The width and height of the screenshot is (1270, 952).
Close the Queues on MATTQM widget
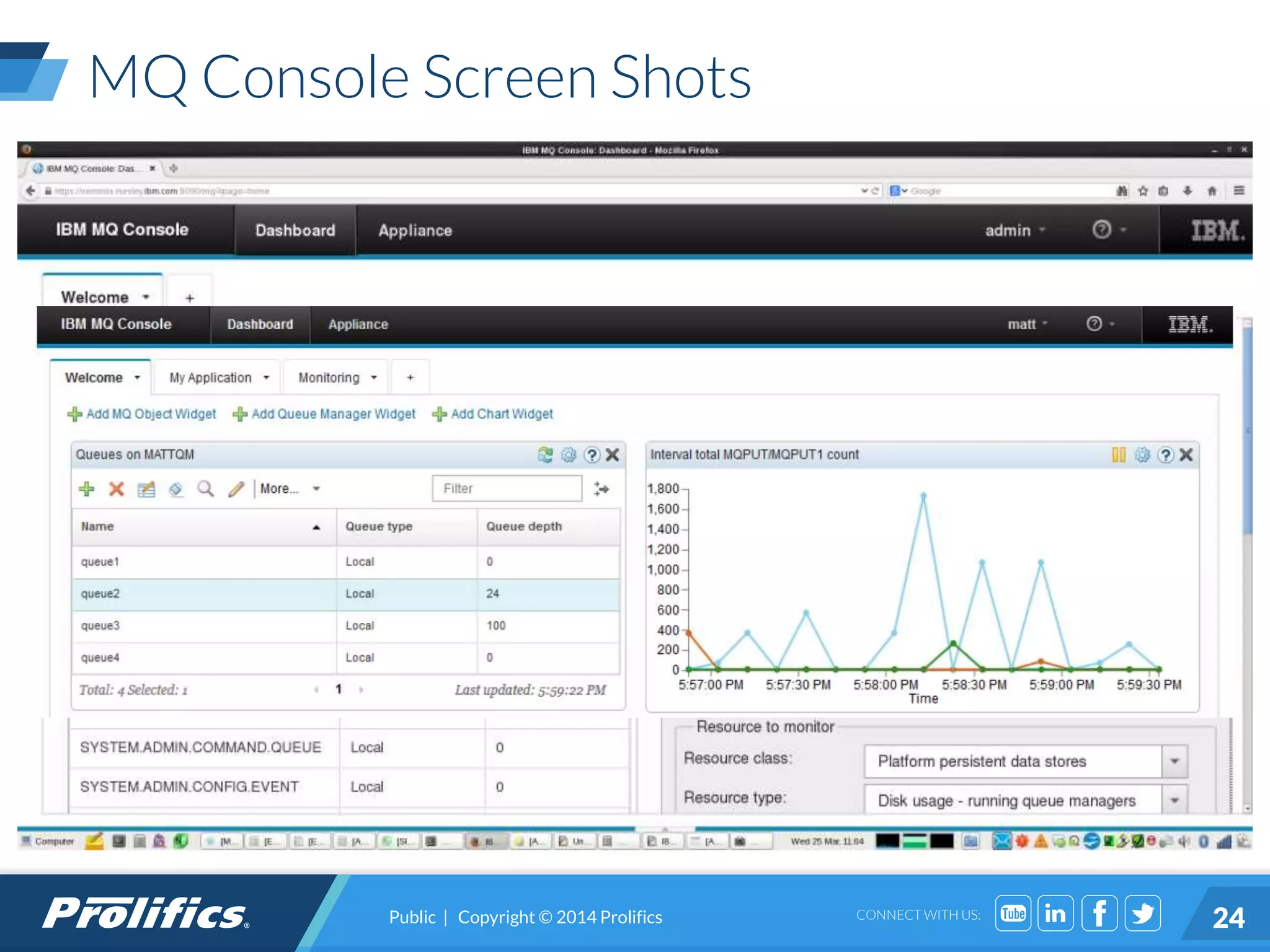click(x=613, y=455)
